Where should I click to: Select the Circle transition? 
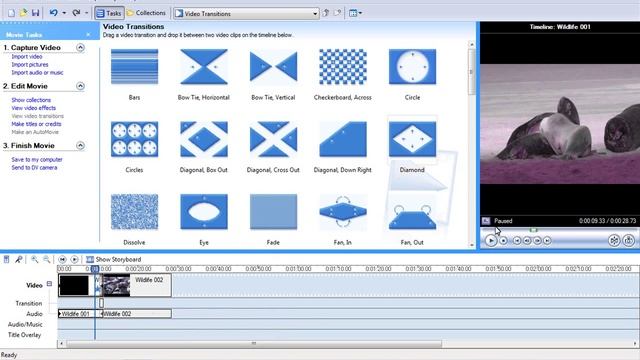click(412, 67)
